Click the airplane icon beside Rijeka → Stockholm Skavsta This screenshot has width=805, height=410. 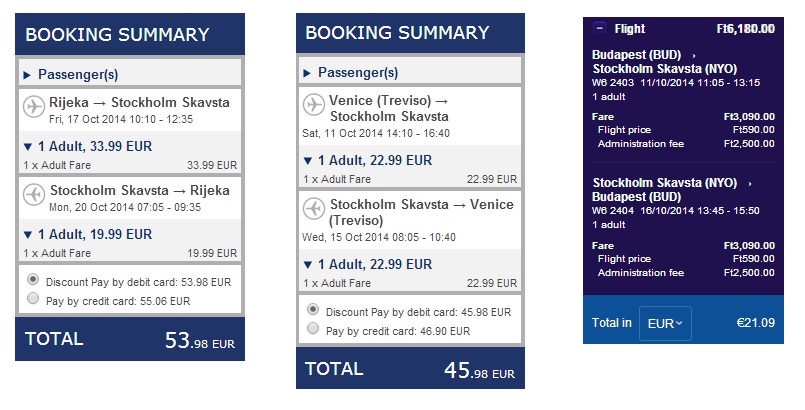click(x=34, y=108)
